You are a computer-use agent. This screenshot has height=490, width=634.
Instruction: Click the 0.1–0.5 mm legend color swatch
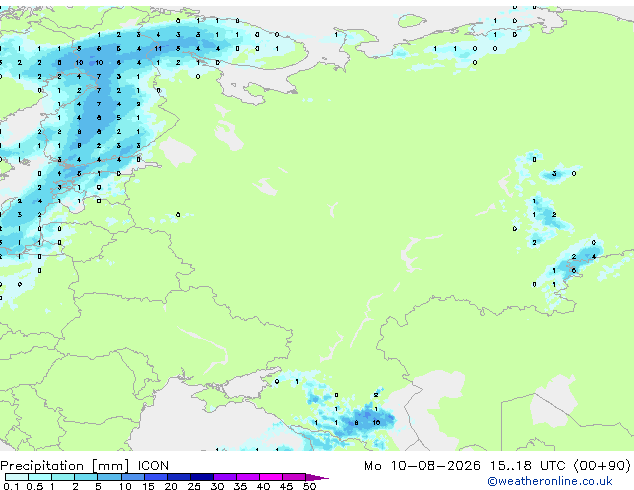tap(17, 477)
